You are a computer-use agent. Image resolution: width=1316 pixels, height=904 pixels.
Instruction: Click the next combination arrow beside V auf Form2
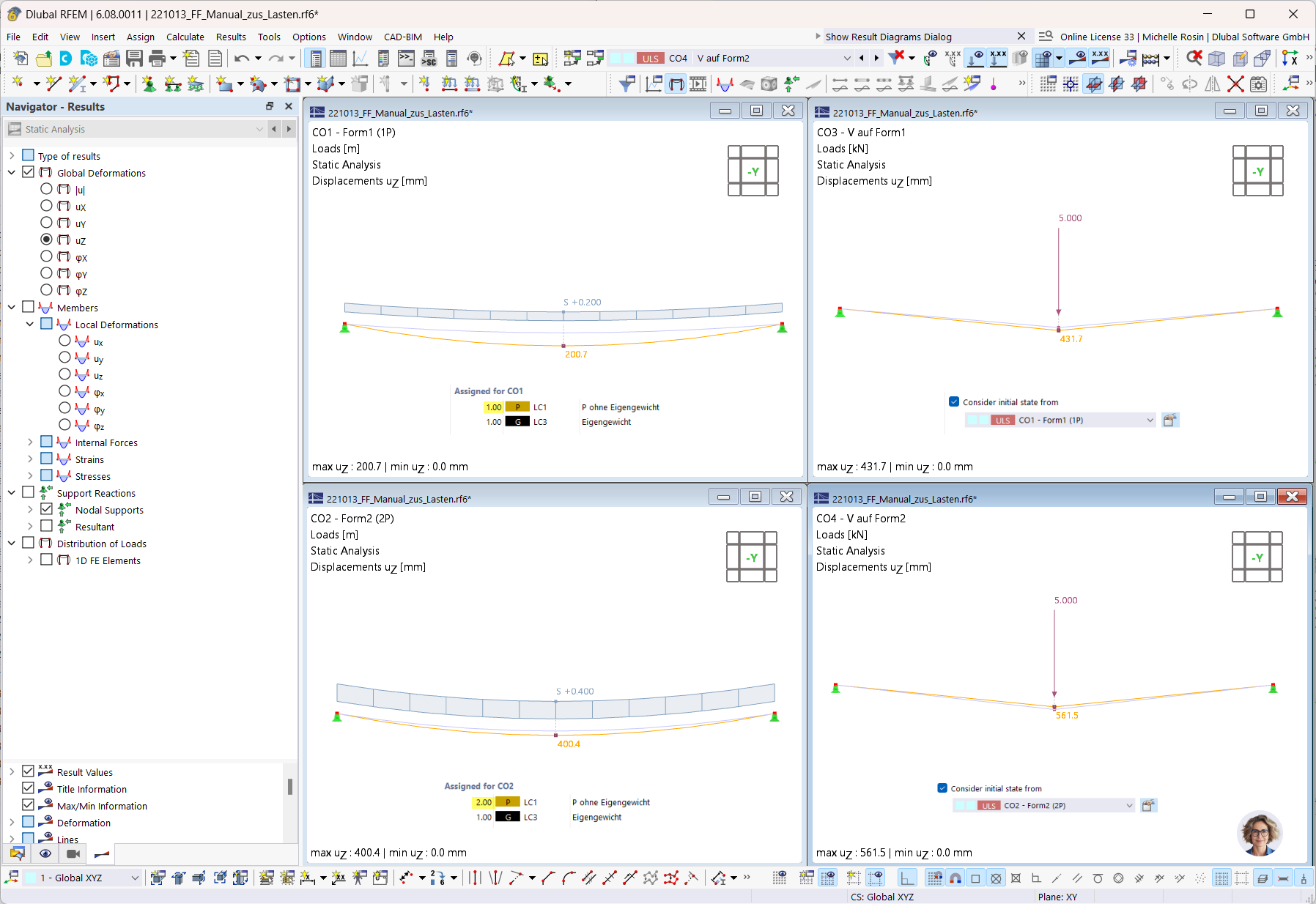(876, 58)
